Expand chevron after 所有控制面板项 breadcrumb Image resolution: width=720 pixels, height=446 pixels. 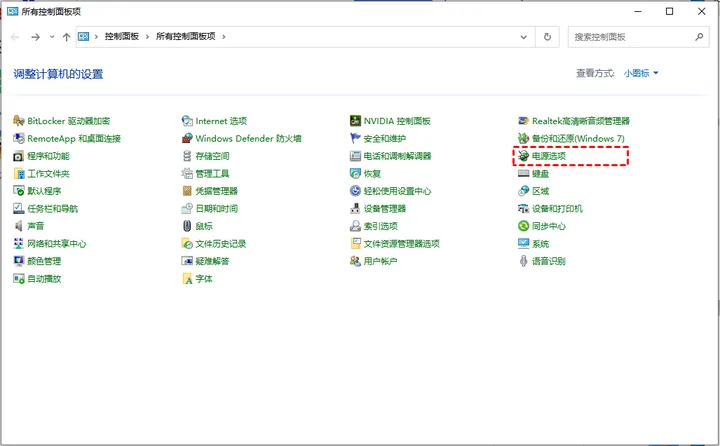click(x=224, y=37)
